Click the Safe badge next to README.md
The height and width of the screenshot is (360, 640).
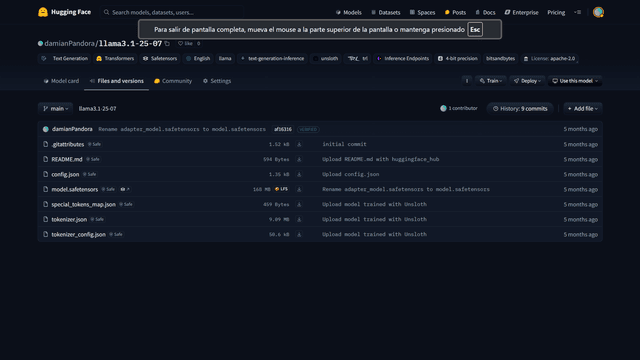coord(93,160)
